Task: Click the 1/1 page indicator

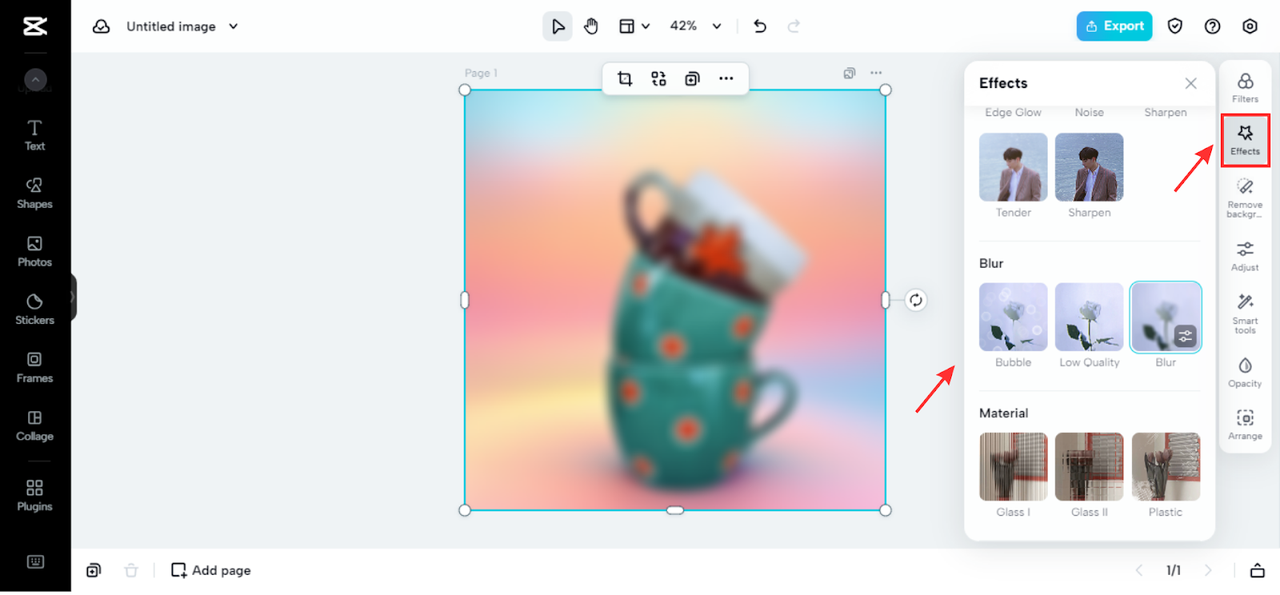Action: point(1173,570)
